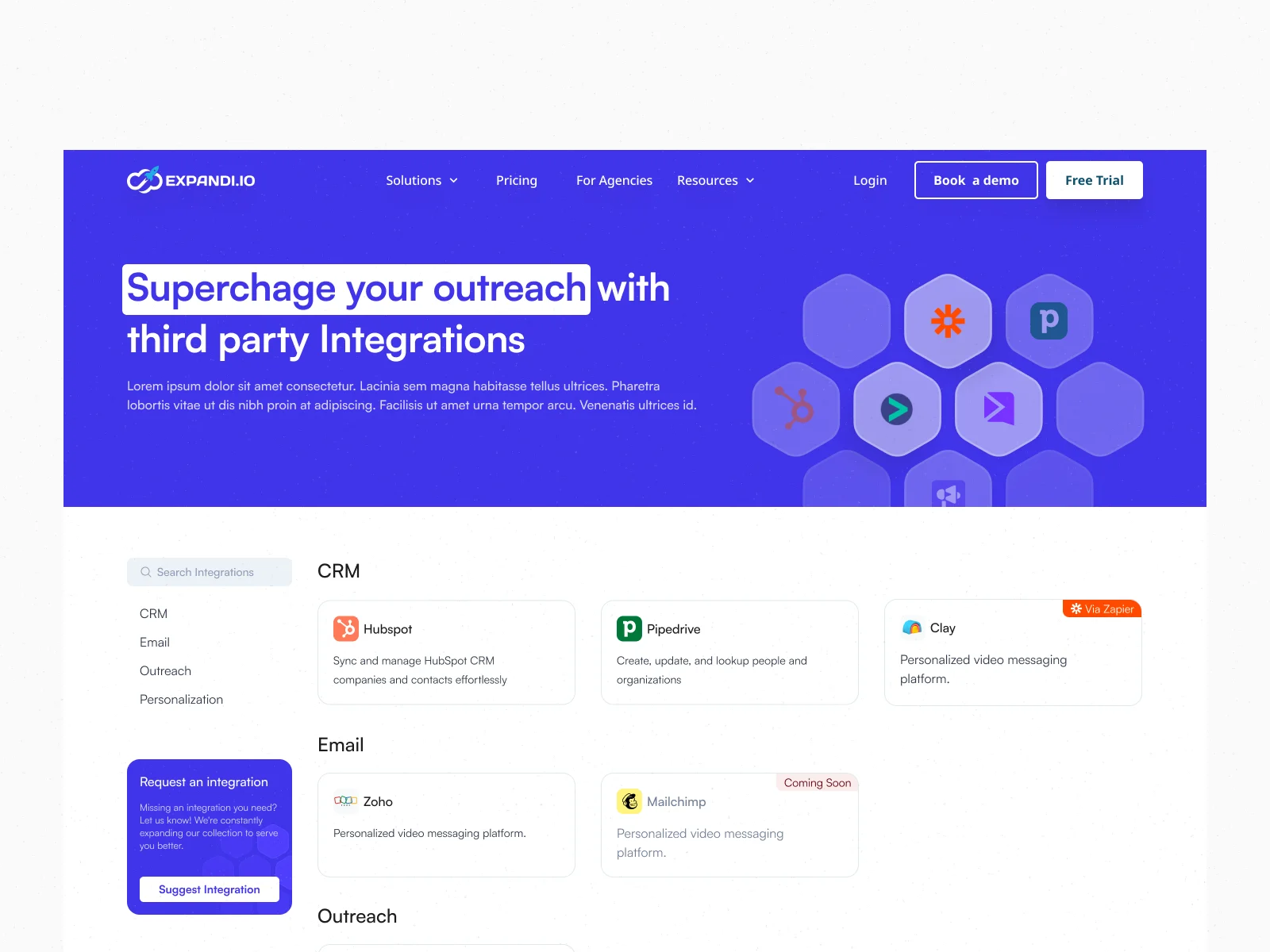Click Book a demo button
The height and width of the screenshot is (952, 1270).
(976, 180)
